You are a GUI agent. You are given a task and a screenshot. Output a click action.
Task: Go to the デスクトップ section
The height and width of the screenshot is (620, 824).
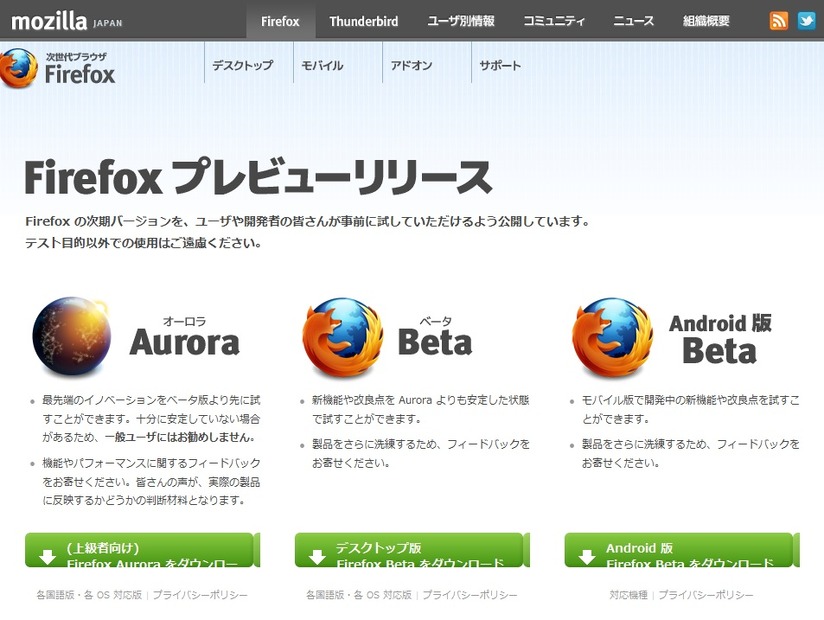243,66
